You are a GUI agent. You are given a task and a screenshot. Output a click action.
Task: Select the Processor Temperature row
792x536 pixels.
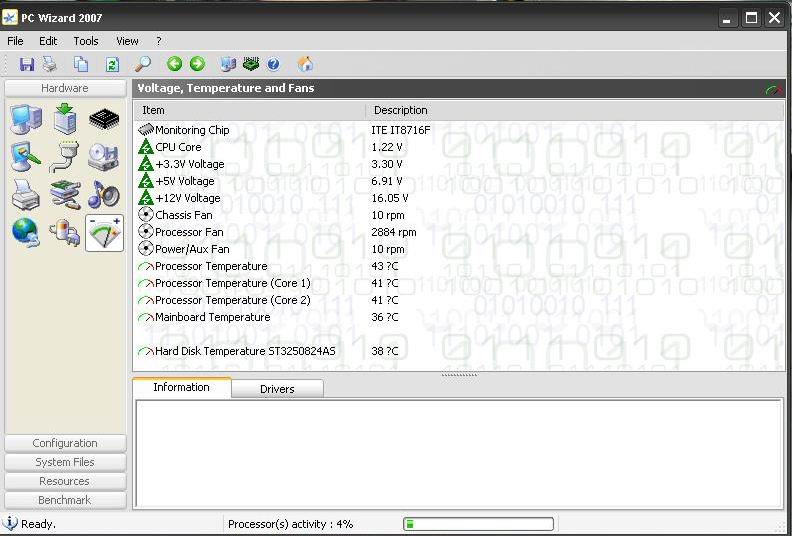[459, 266]
